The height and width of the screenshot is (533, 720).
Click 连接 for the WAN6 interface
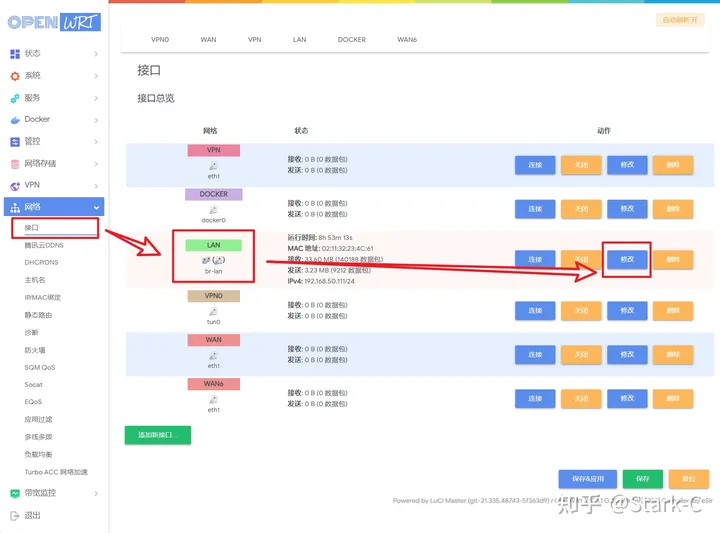[535, 398]
